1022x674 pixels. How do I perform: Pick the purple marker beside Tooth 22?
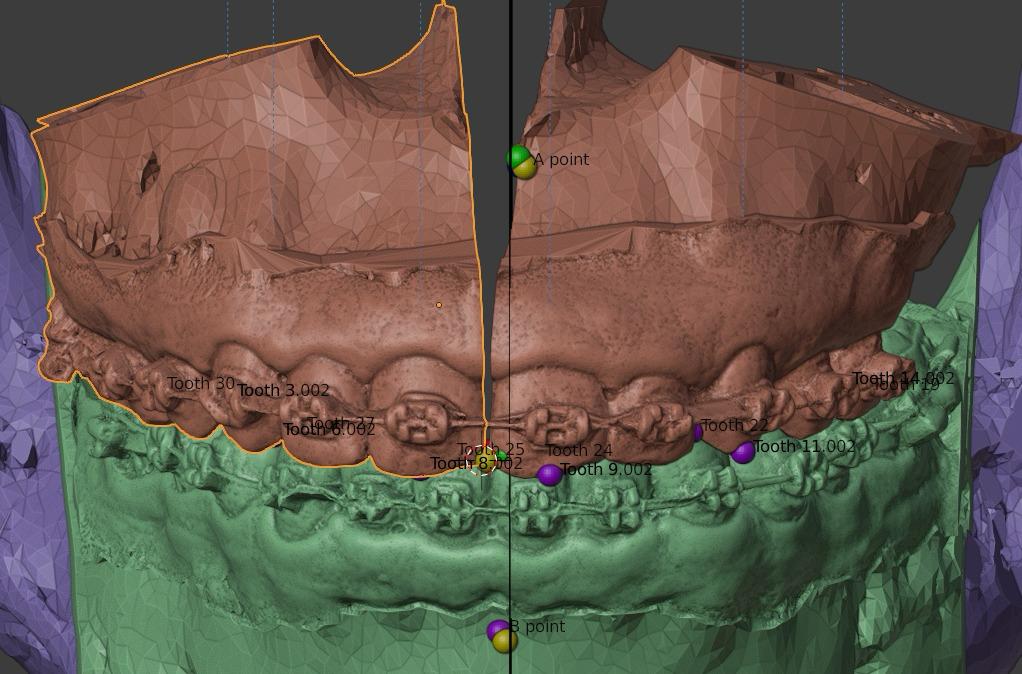tap(697, 433)
